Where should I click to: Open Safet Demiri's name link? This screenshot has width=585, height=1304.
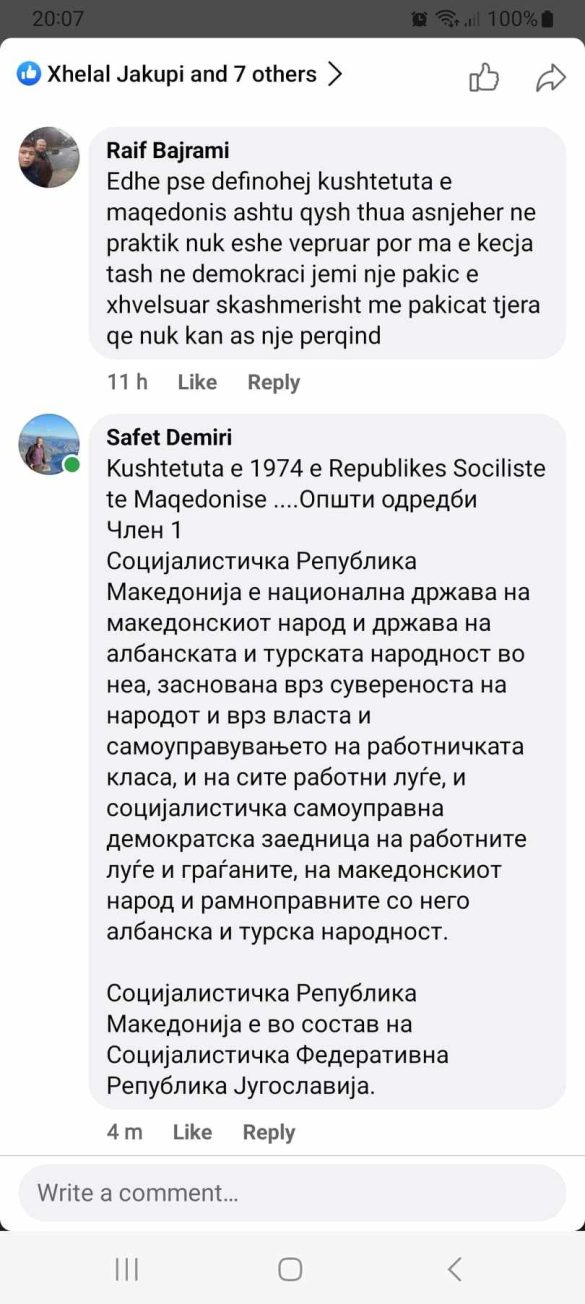[x=169, y=438]
